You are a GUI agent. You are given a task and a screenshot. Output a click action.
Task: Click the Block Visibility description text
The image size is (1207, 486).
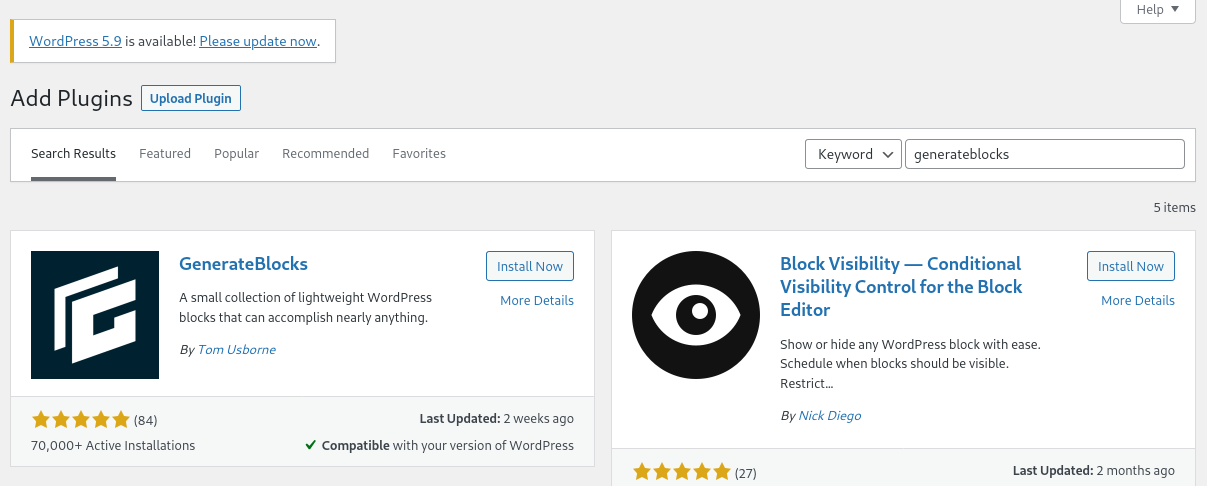(910, 363)
